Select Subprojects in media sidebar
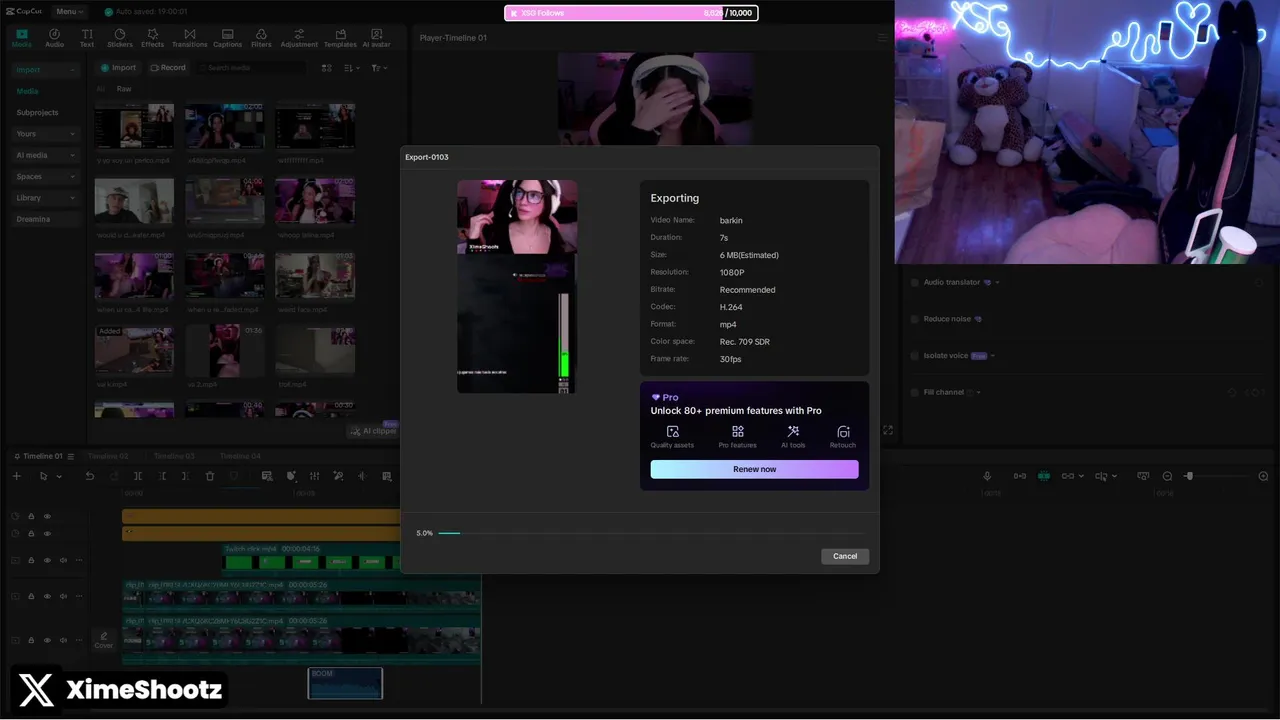This screenshot has height=720, width=1280. point(37,112)
